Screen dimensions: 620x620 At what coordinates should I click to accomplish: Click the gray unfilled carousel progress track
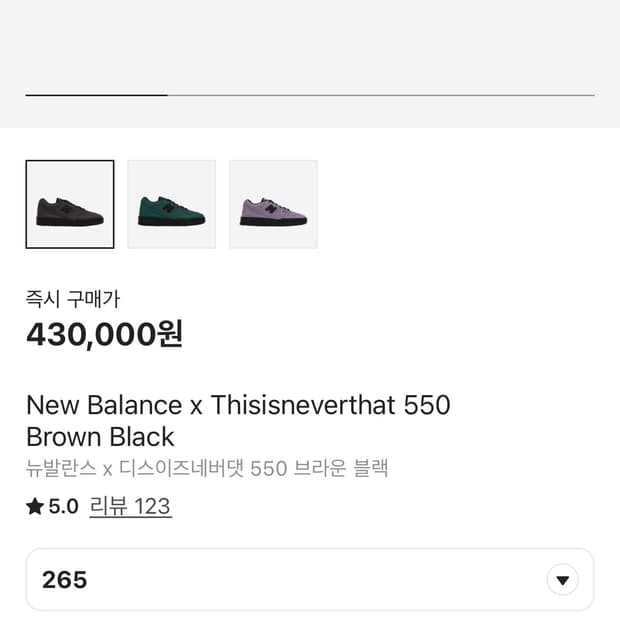[380, 95]
